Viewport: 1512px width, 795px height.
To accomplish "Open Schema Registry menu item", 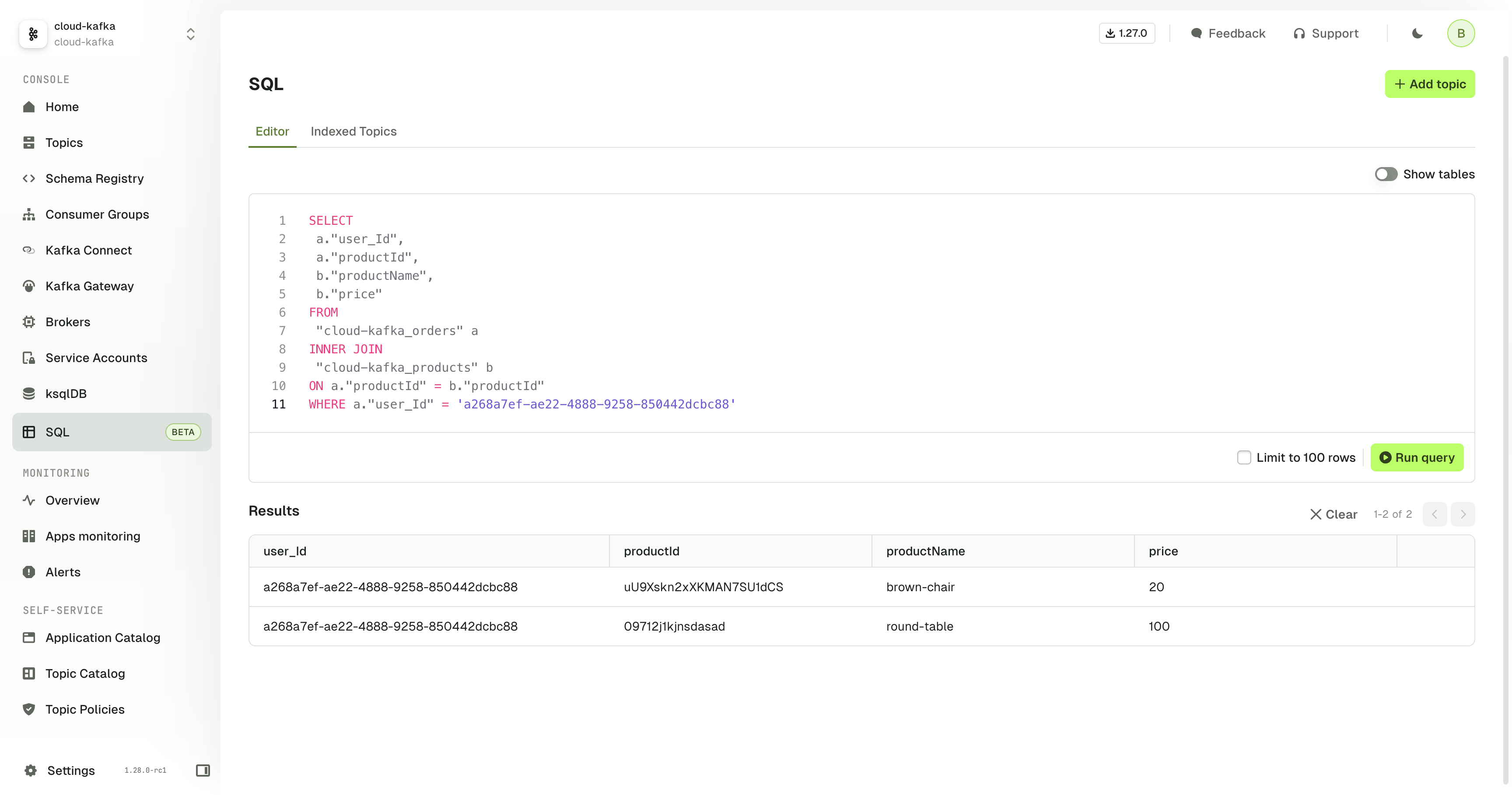I will [x=112, y=178].
